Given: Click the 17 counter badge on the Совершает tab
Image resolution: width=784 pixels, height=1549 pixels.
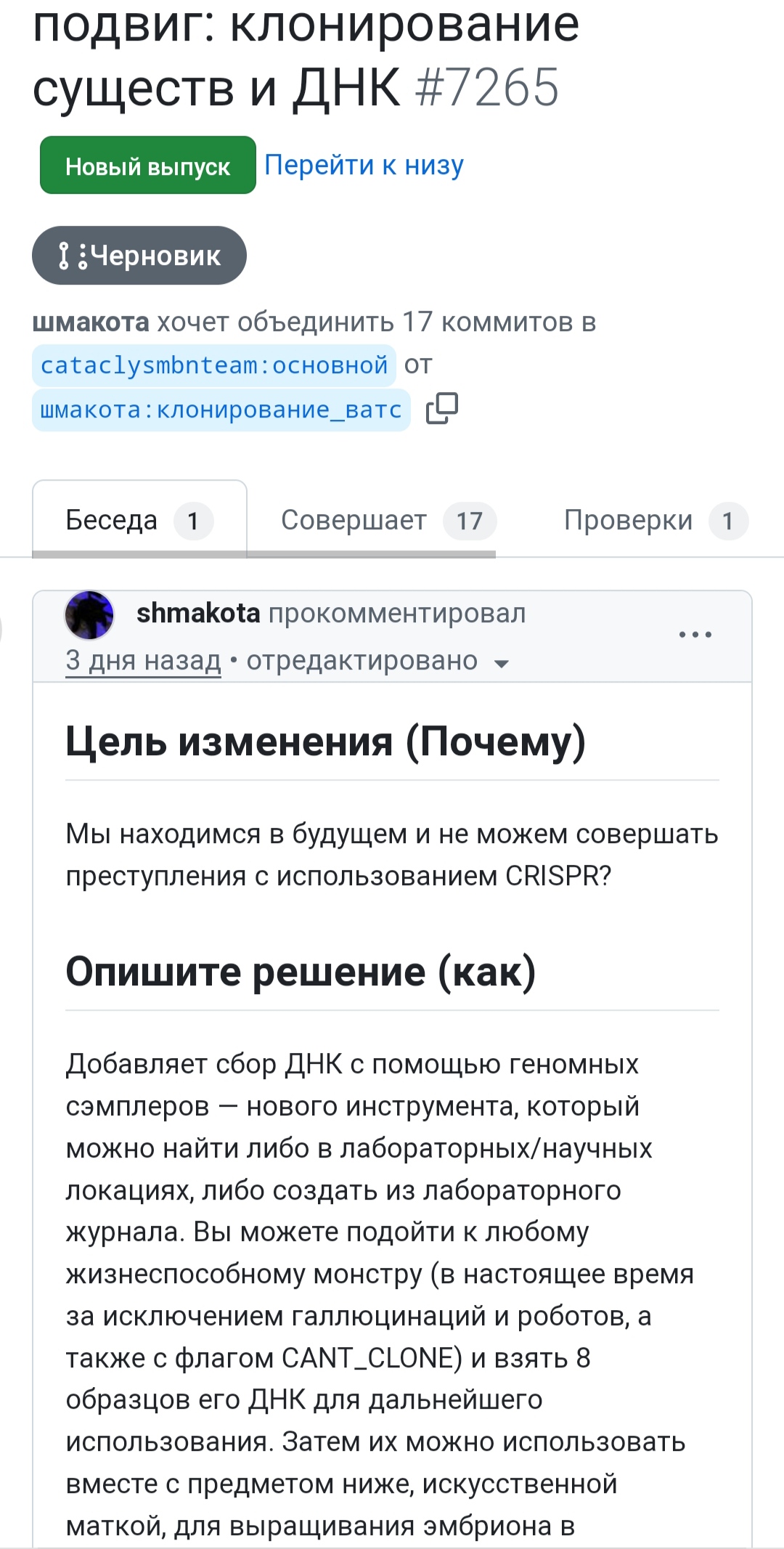Looking at the screenshot, I should pyautogui.click(x=470, y=521).
